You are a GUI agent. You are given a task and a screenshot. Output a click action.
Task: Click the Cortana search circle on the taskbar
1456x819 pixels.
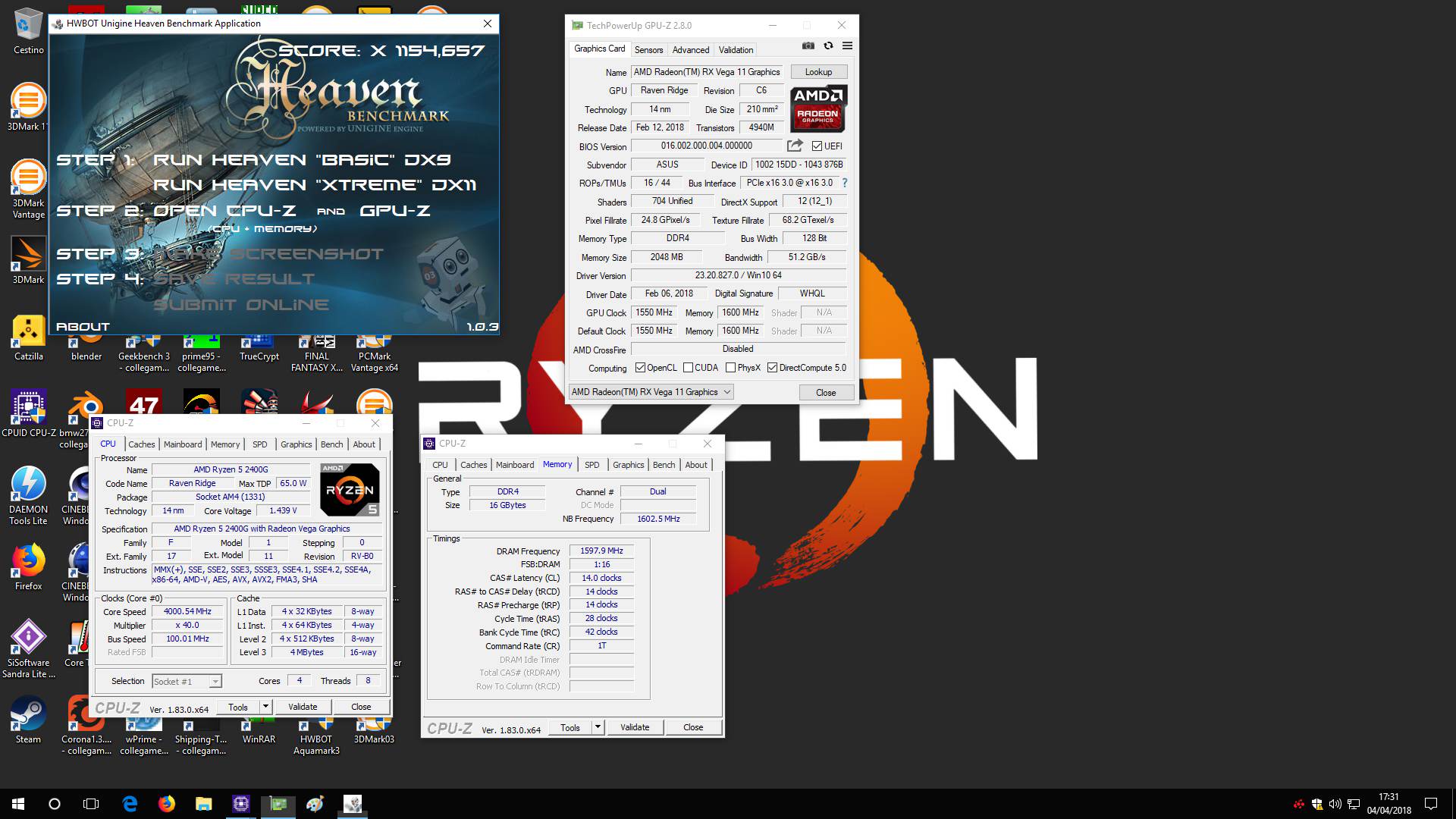tap(54, 804)
